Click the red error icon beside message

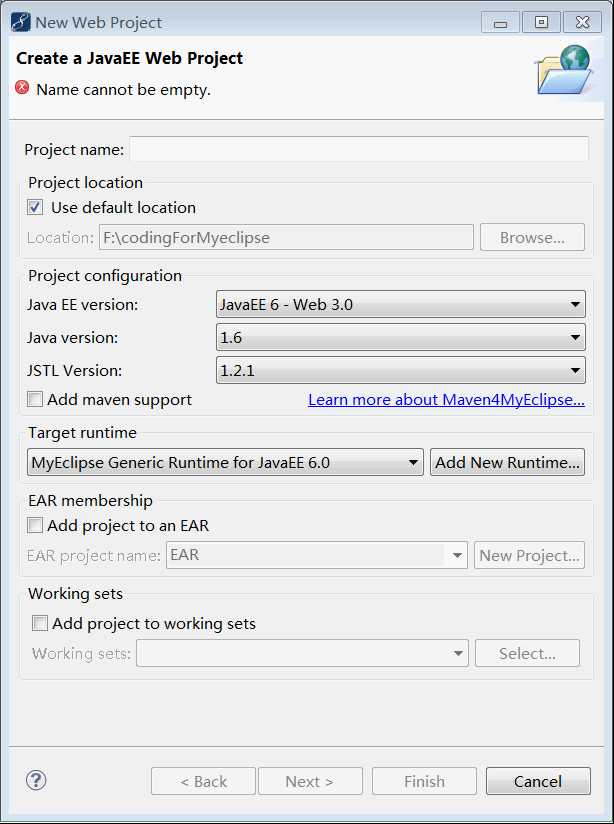tap(22, 87)
